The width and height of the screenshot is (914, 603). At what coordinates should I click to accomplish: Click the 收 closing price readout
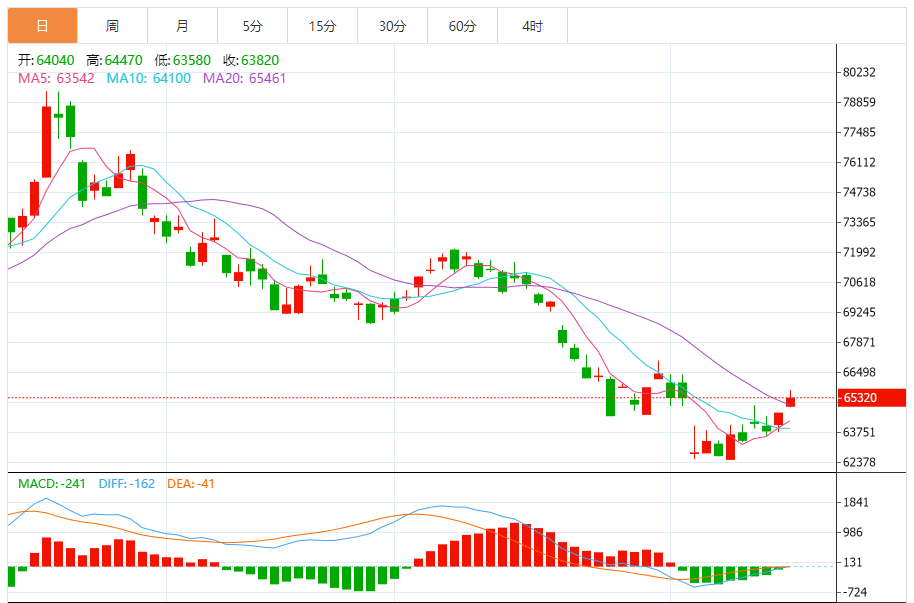[x=251, y=60]
